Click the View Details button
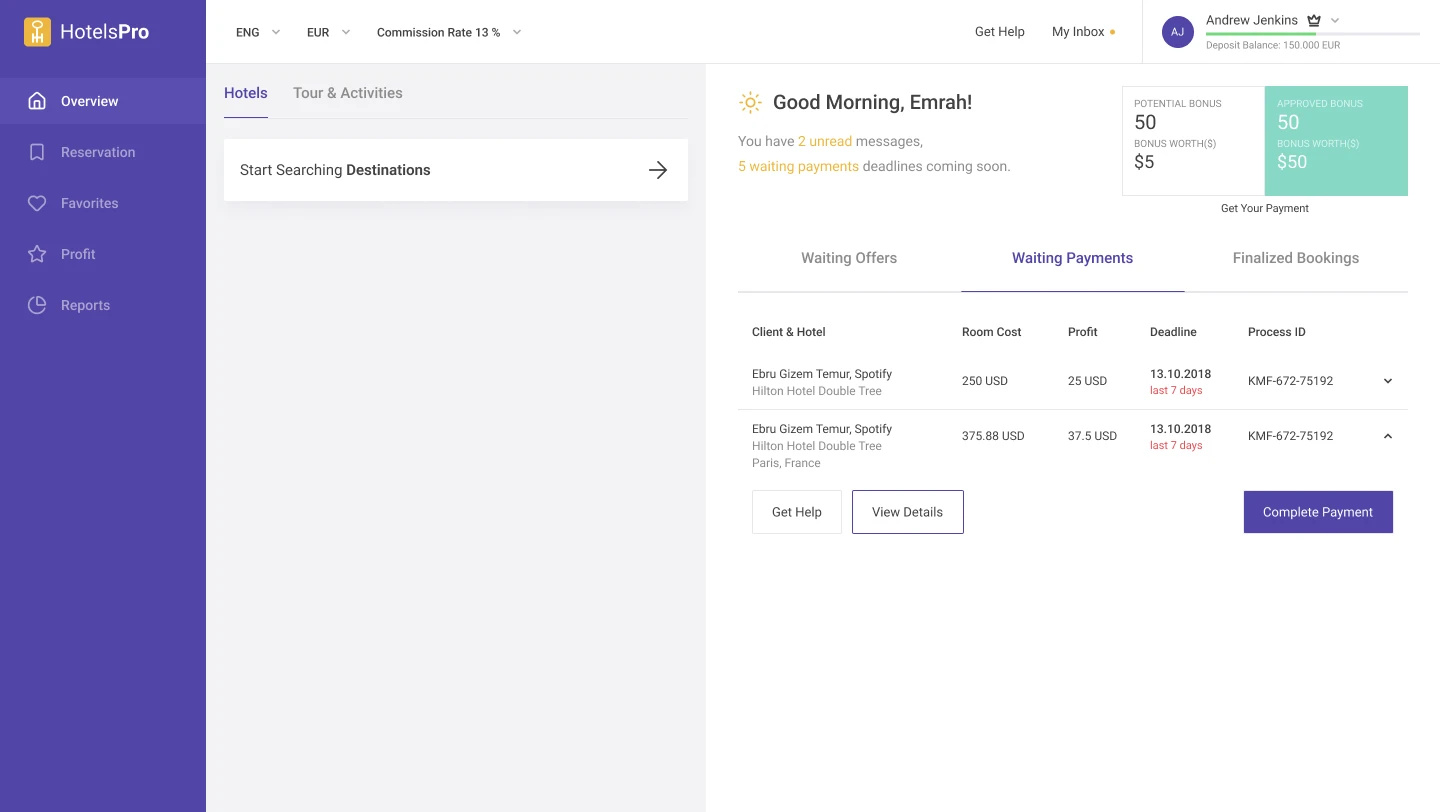Screen dimensions: 1440x812 pos(908,512)
